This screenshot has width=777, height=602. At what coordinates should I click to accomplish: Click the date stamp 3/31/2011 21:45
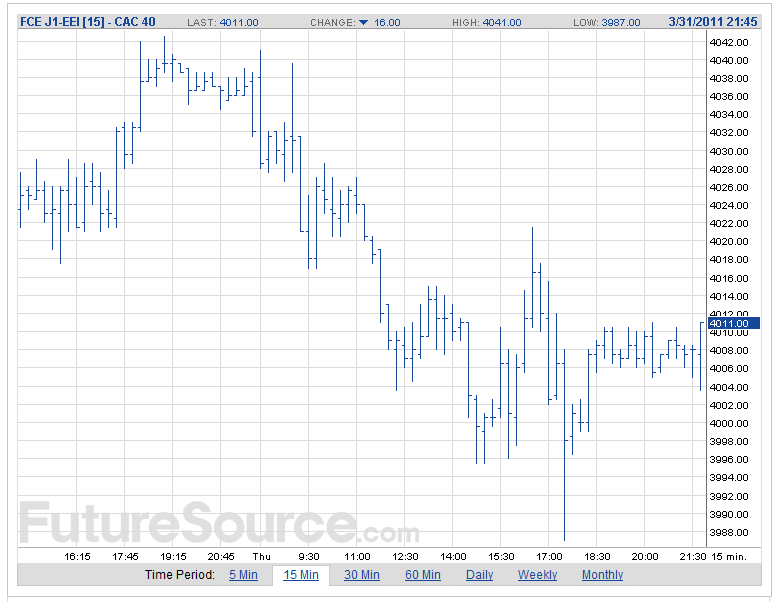pos(713,22)
